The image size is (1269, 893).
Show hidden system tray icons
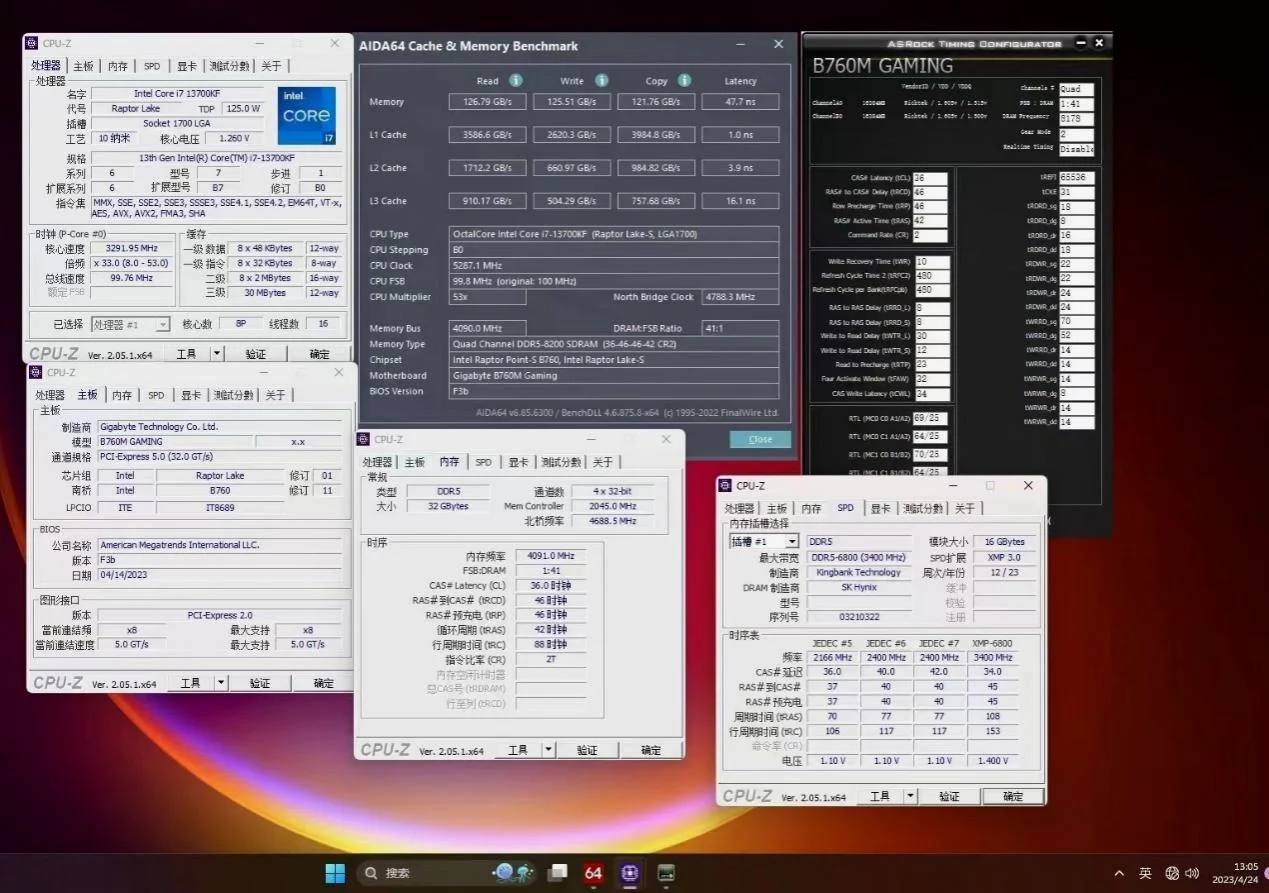point(1119,873)
